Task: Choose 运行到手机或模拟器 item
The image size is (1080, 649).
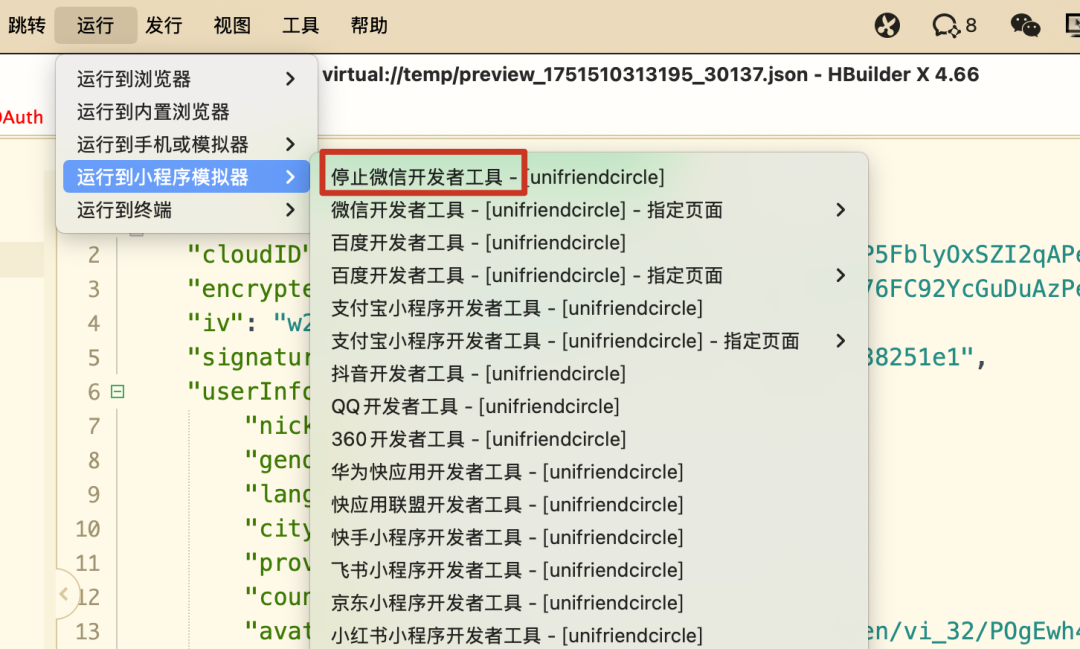Action: point(187,145)
